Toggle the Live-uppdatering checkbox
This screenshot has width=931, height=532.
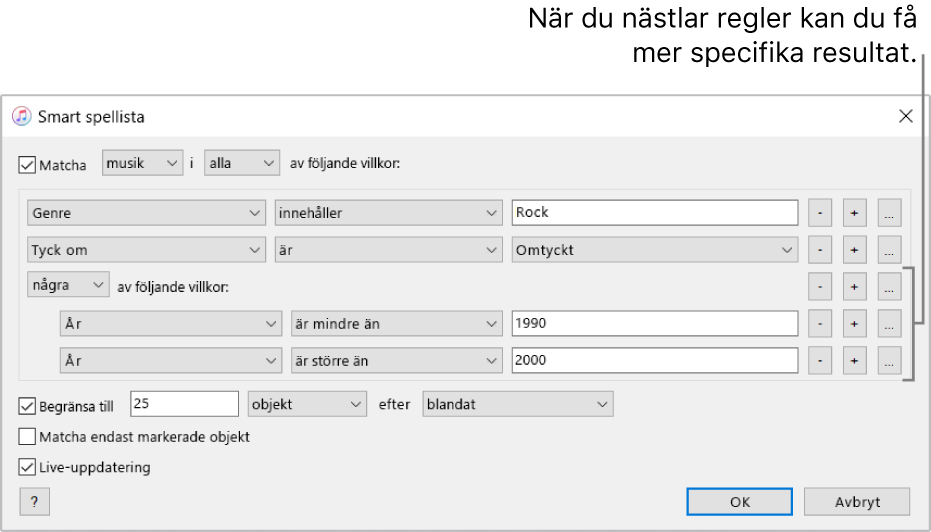click(x=27, y=467)
